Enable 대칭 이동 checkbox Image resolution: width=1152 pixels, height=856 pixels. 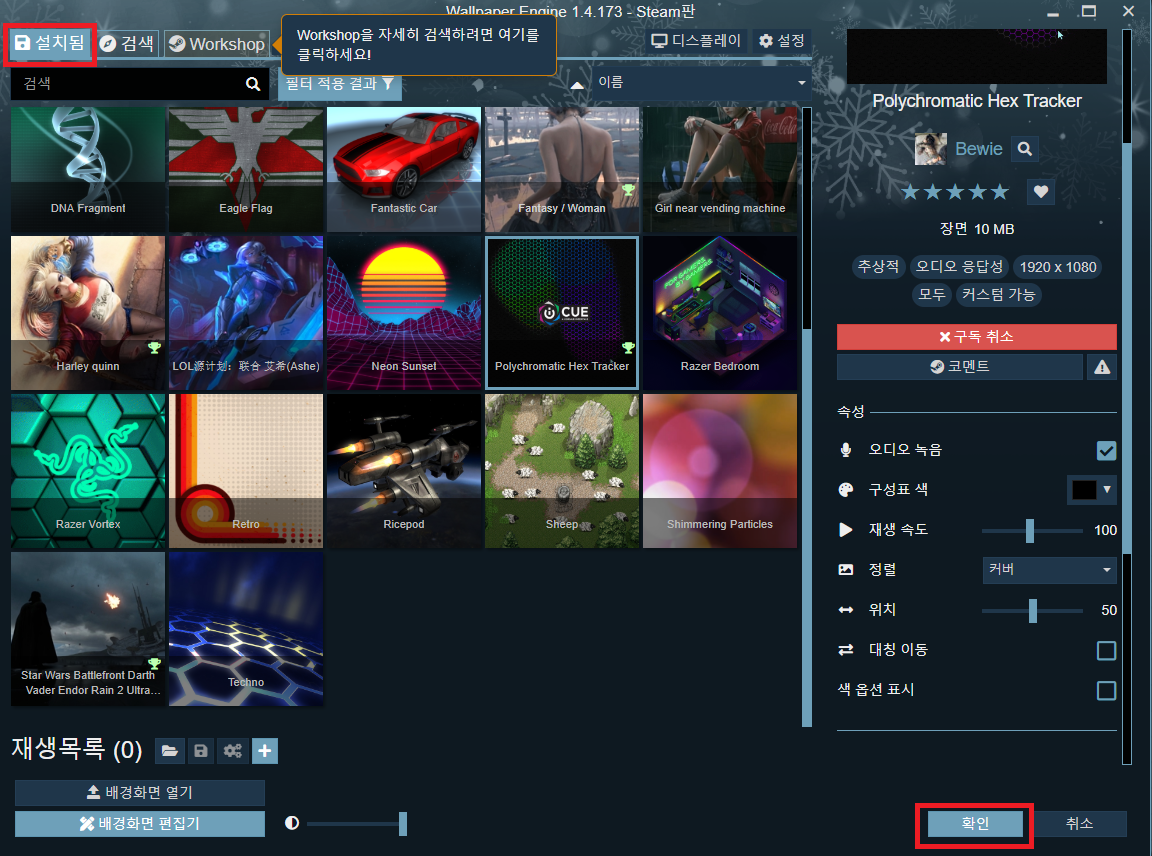[x=1106, y=650]
